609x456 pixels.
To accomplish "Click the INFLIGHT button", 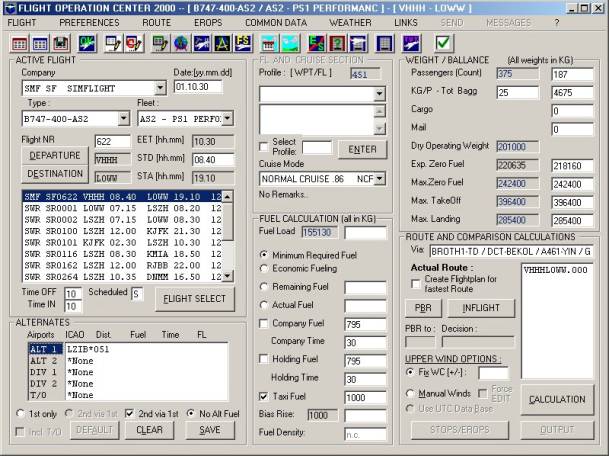I will (481, 308).
